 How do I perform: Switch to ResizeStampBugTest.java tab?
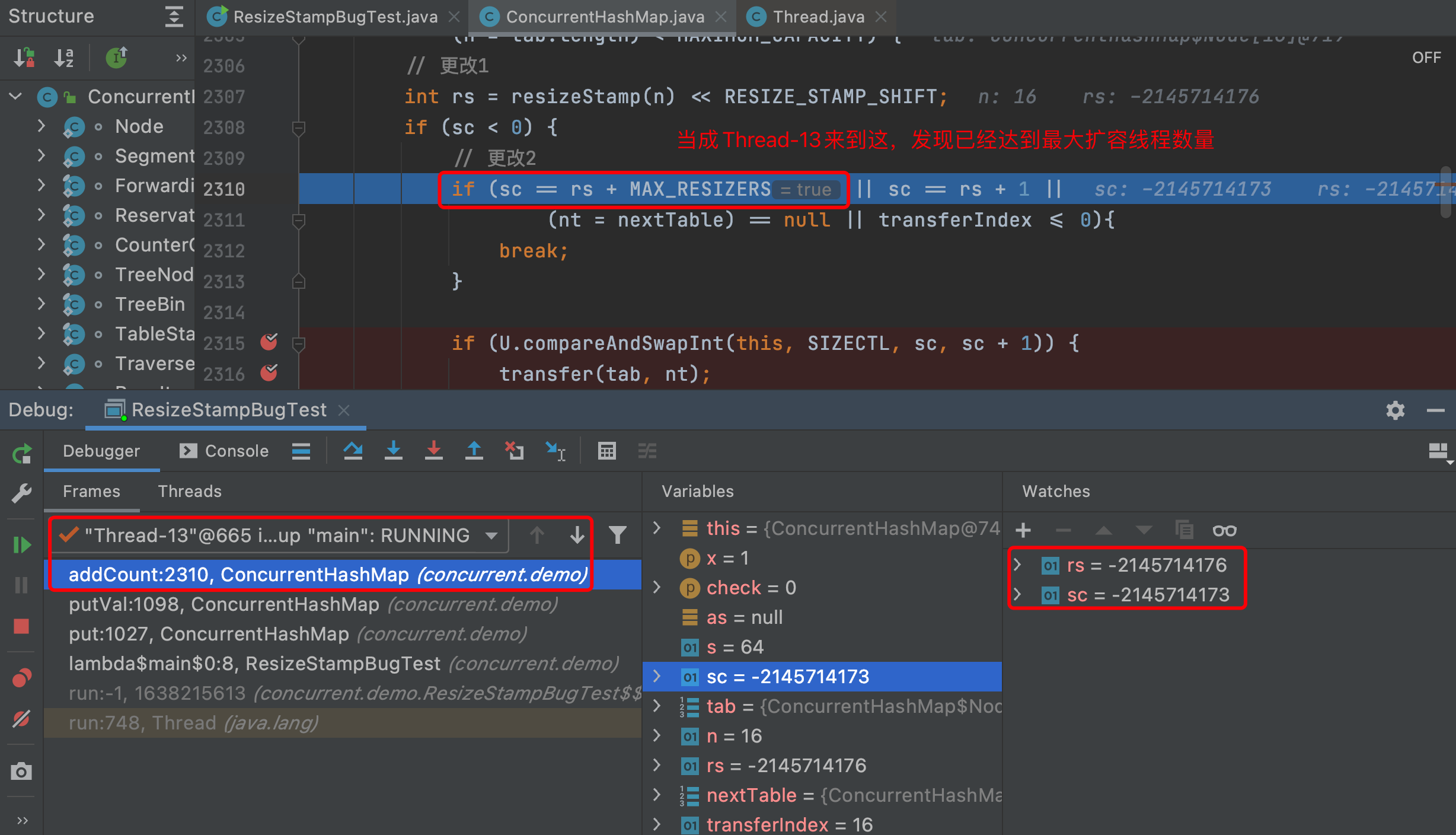336,17
